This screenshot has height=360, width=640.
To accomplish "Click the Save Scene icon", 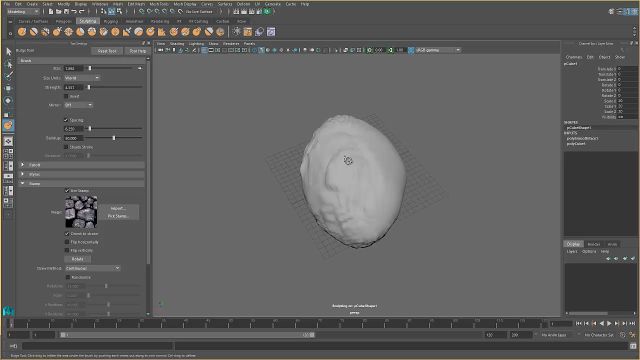I will pos(66,11).
